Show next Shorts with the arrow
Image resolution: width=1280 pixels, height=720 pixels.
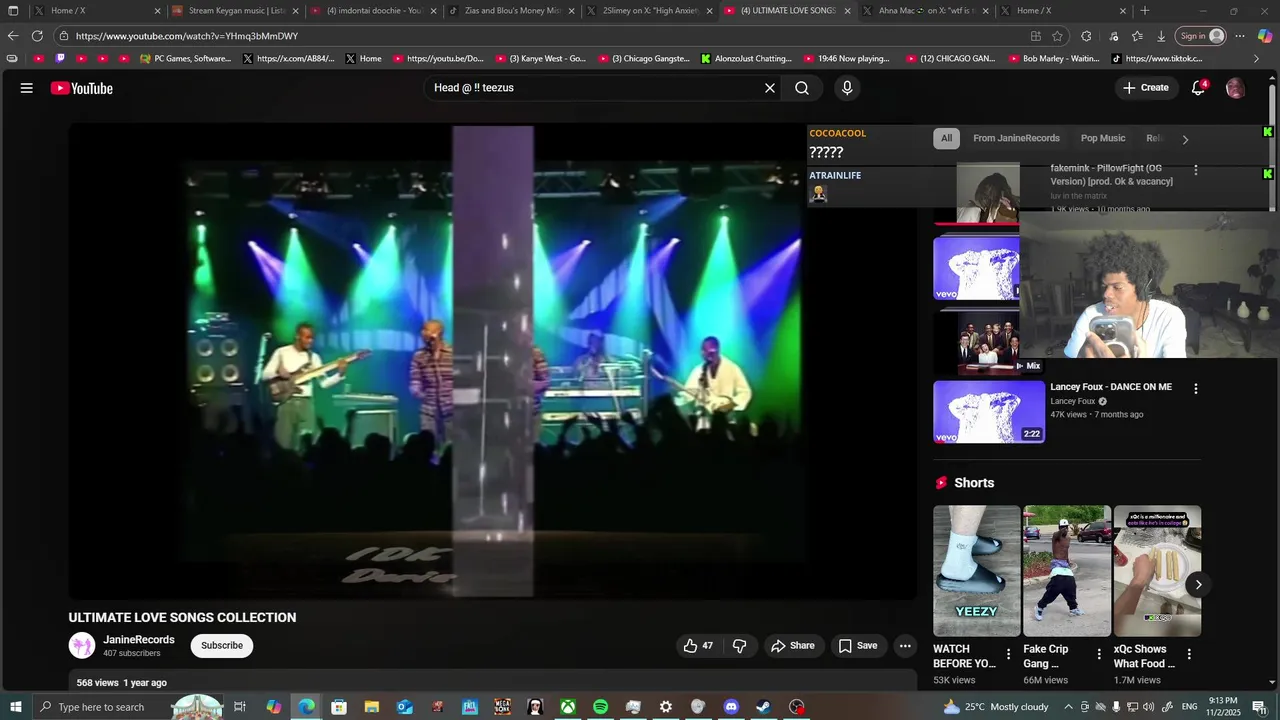click(1198, 585)
